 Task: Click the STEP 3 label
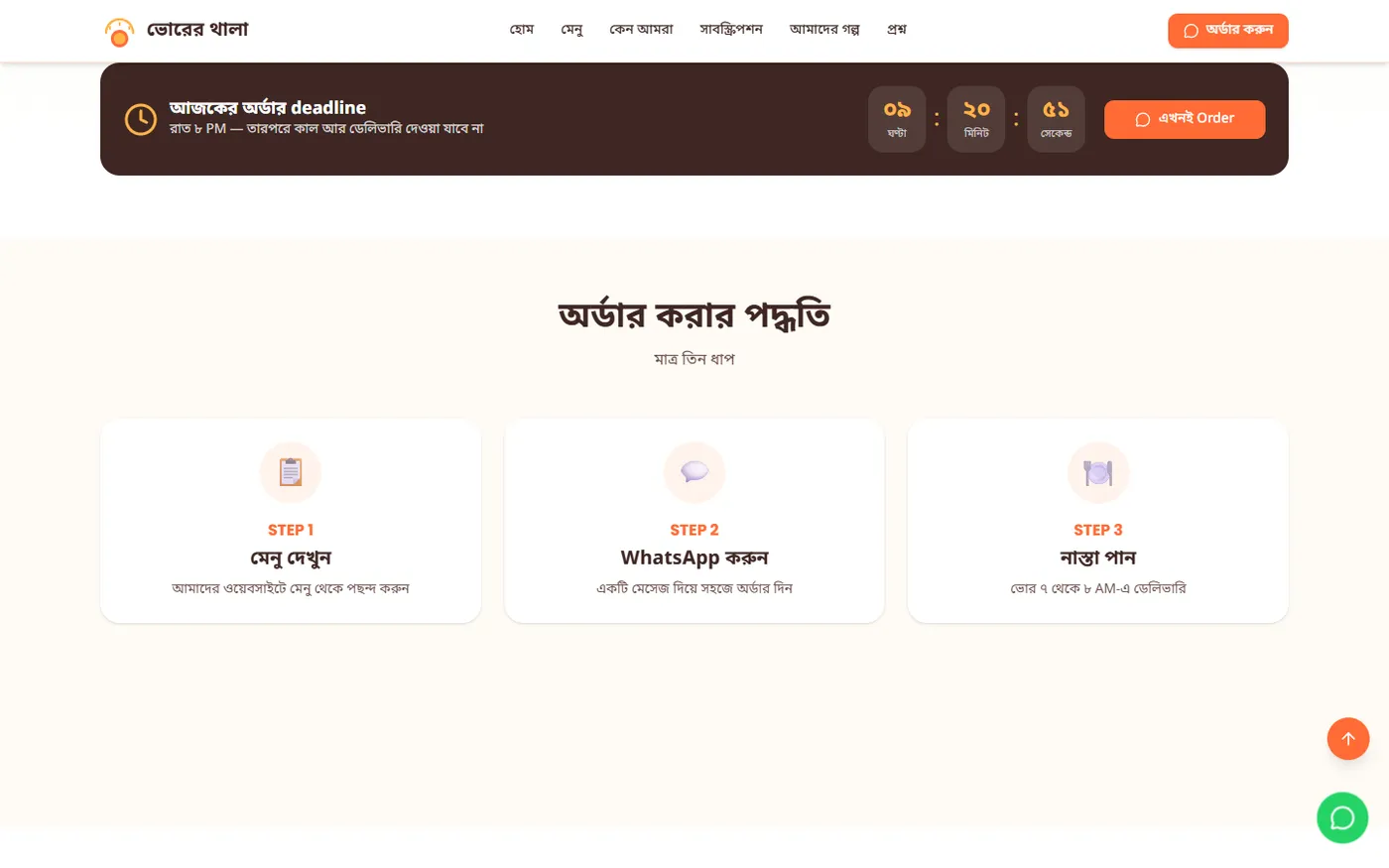pos(1098,530)
